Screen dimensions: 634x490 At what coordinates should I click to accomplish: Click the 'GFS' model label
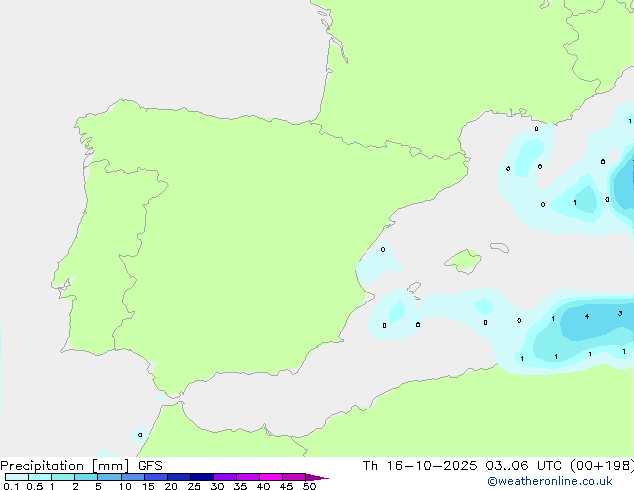[150, 466]
